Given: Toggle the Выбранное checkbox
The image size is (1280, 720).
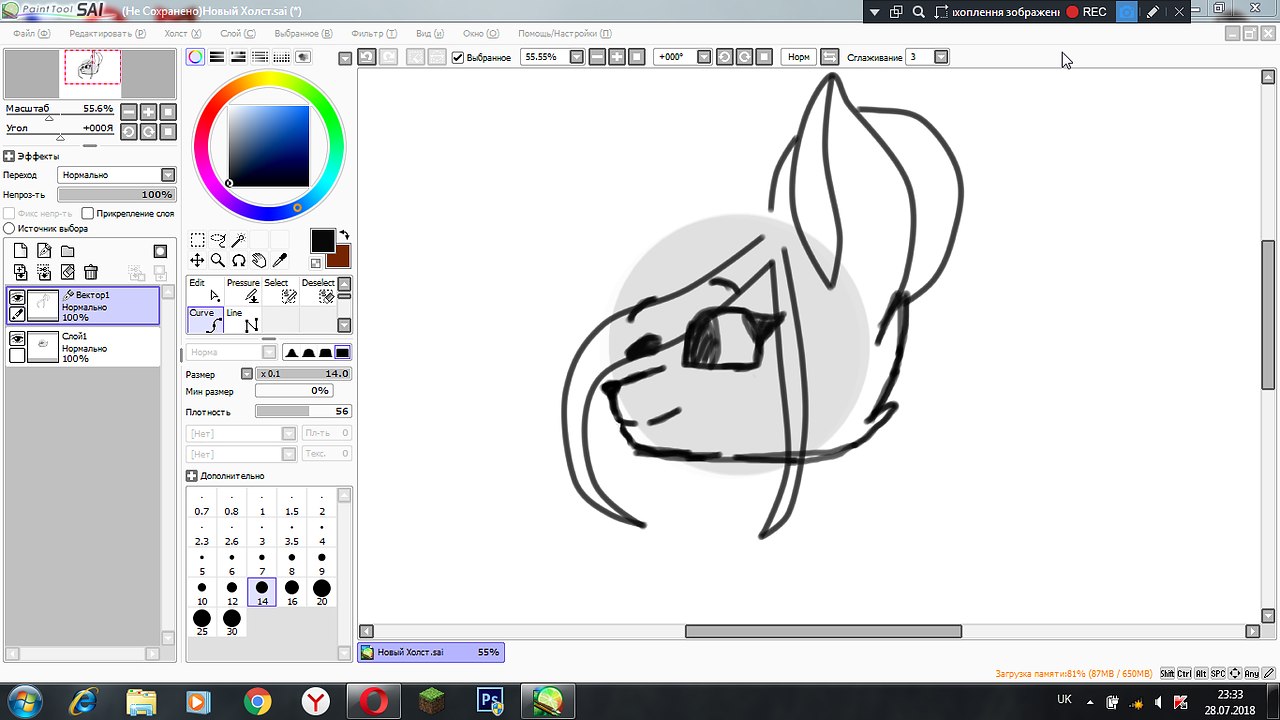Looking at the screenshot, I should click(458, 57).
